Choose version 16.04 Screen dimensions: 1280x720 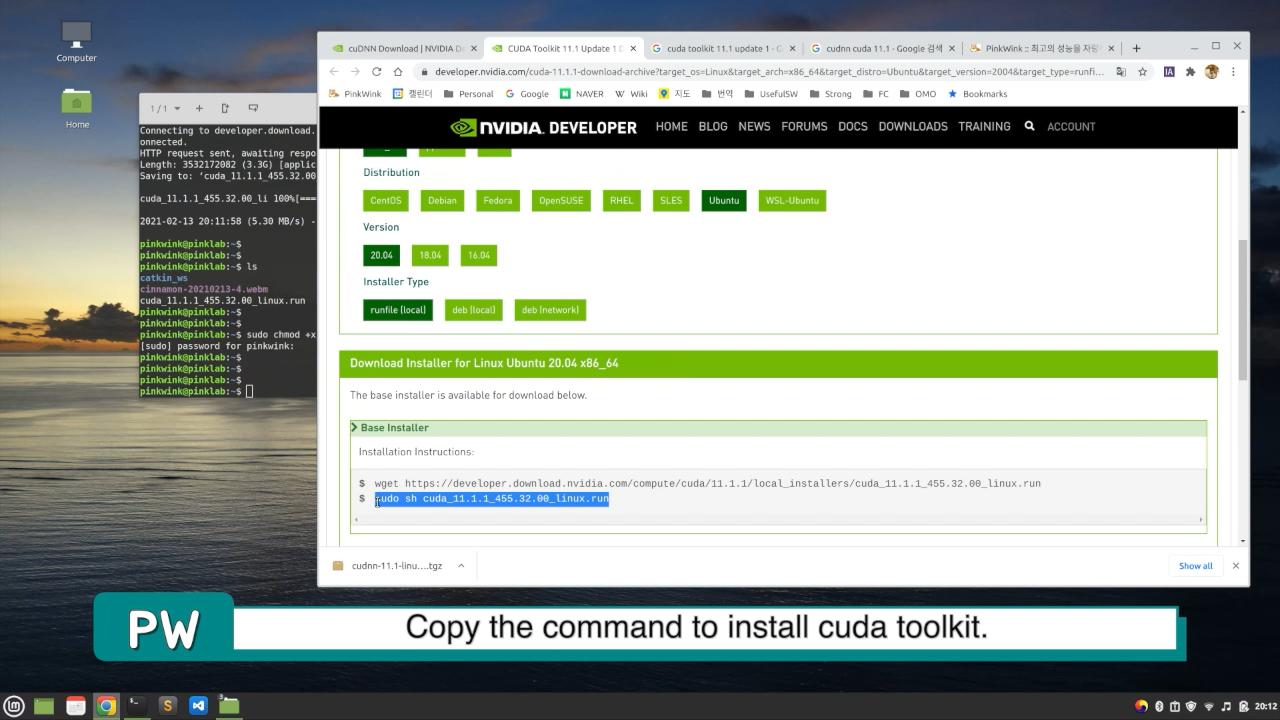click(479, 255)
